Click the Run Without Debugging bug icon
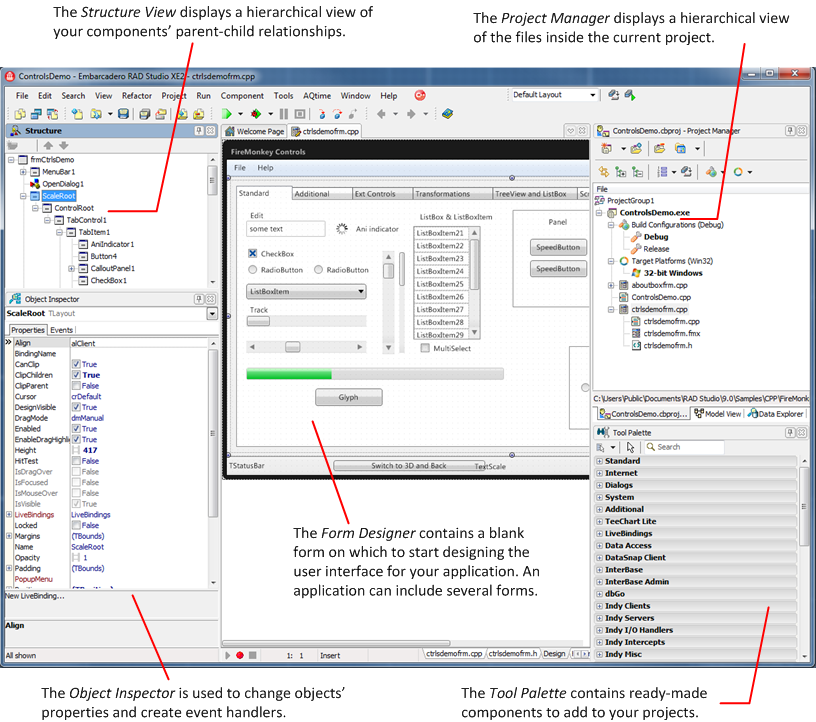Viewport: 816px width, 722px height. pyautogui.click(x=256, y=113)
